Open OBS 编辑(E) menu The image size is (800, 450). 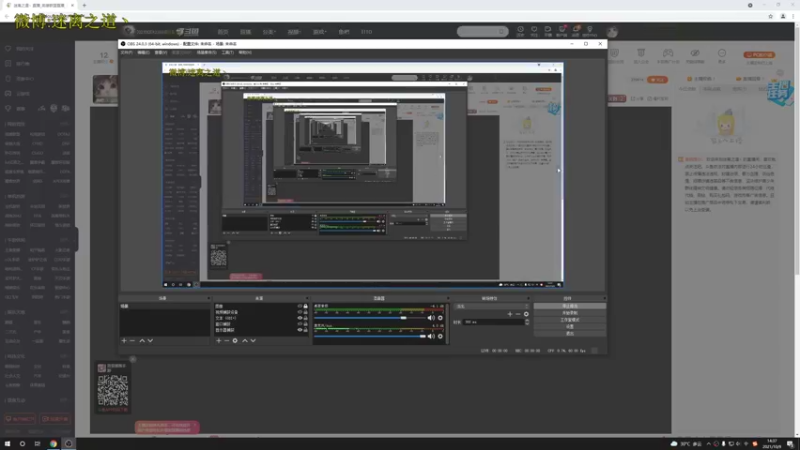[x=143, y=53]
